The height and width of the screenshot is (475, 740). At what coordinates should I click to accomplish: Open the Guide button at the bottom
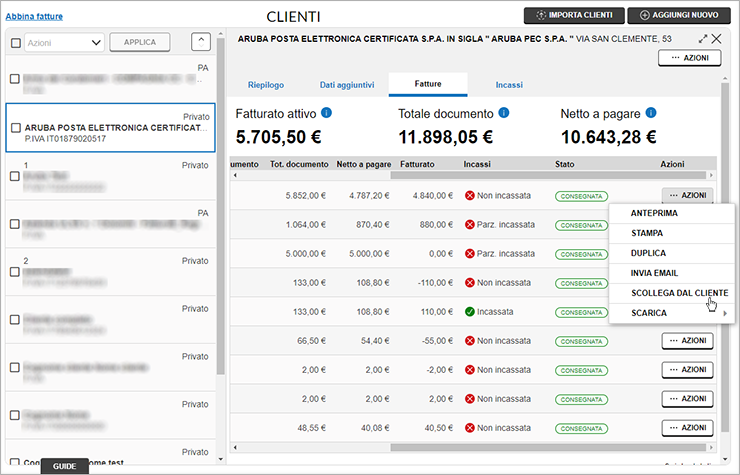(x=65, y=466)
